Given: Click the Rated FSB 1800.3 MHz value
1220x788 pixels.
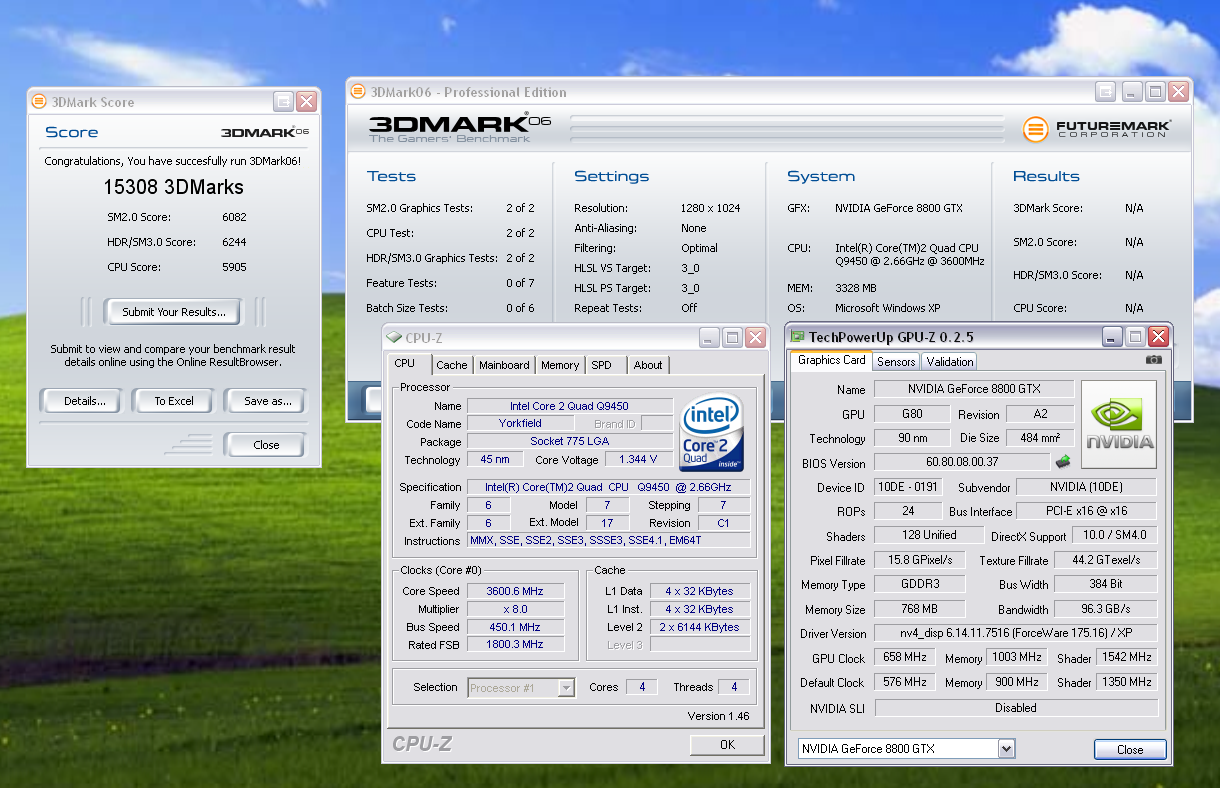Looking at the screenshot, I should point(515,645).
